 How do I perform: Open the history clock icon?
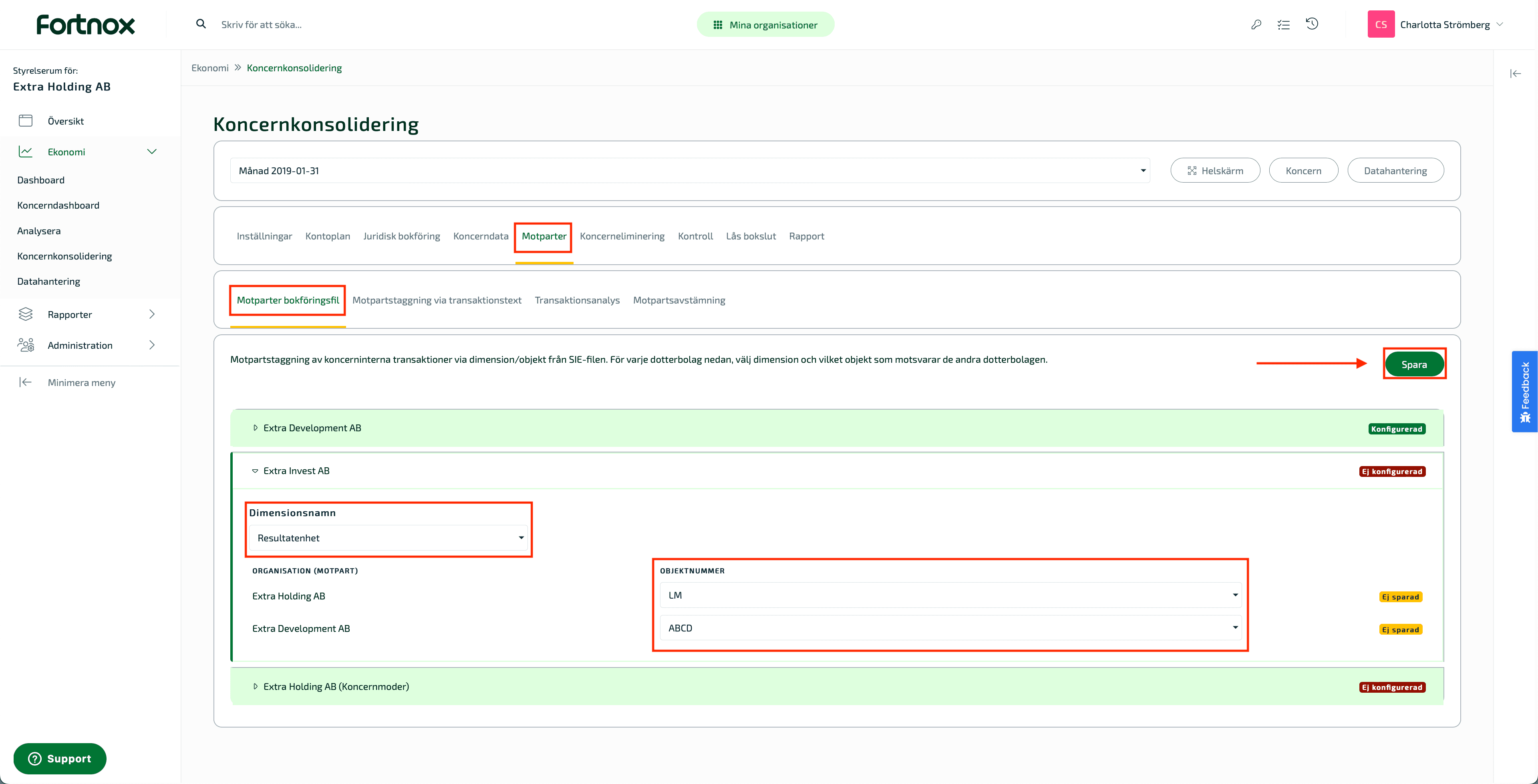tap(1312, 24)
